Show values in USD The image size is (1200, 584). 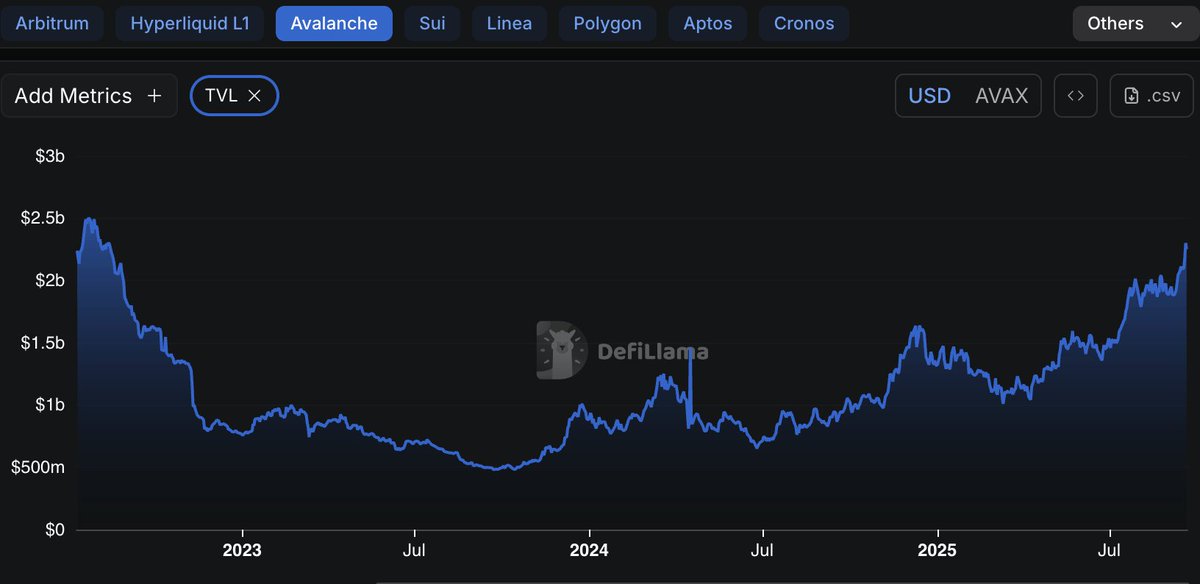tap(929, 96)
